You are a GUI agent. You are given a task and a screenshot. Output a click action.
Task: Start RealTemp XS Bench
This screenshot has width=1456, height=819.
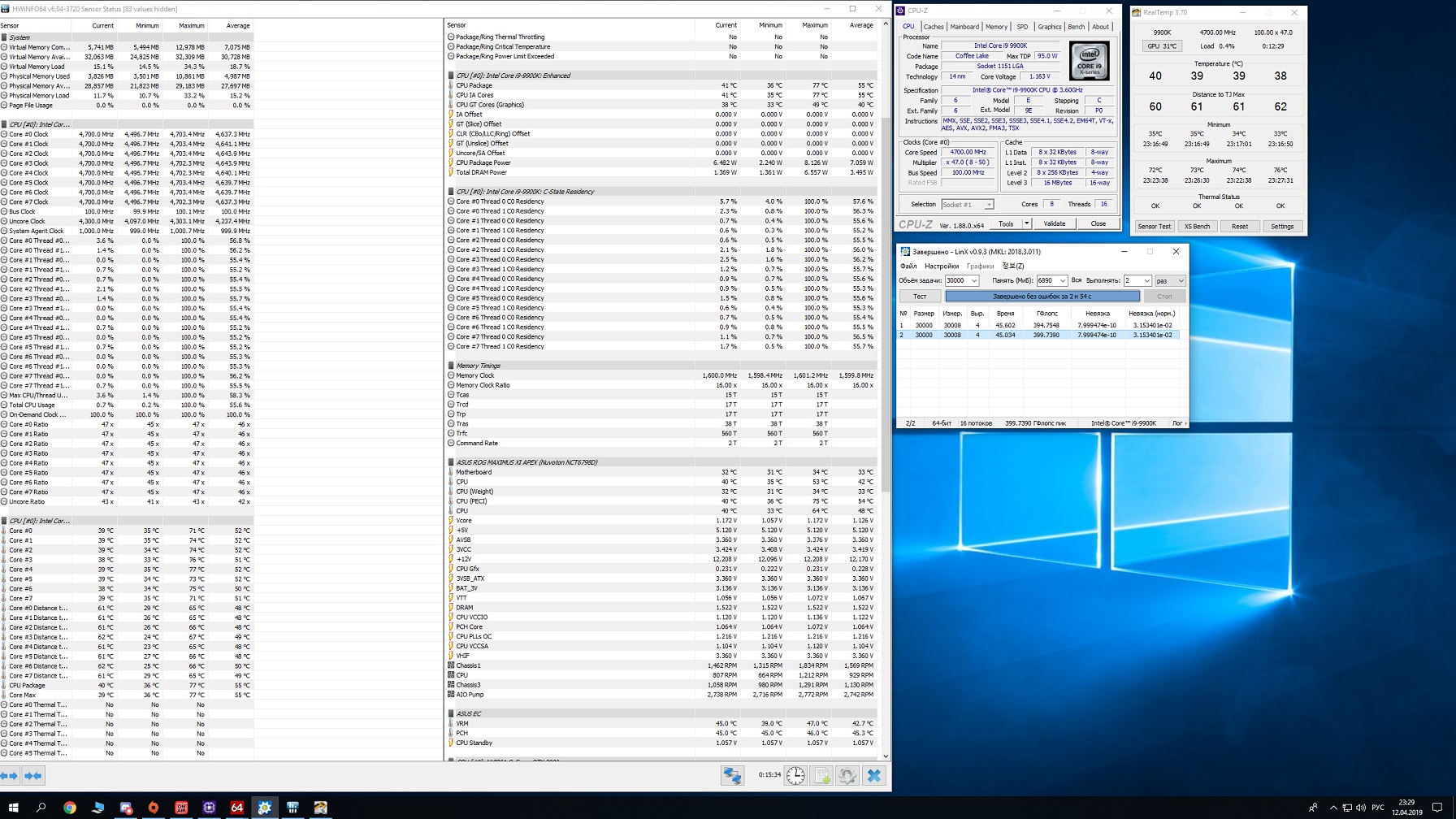pyautogui.click(x=1197, y=227)
